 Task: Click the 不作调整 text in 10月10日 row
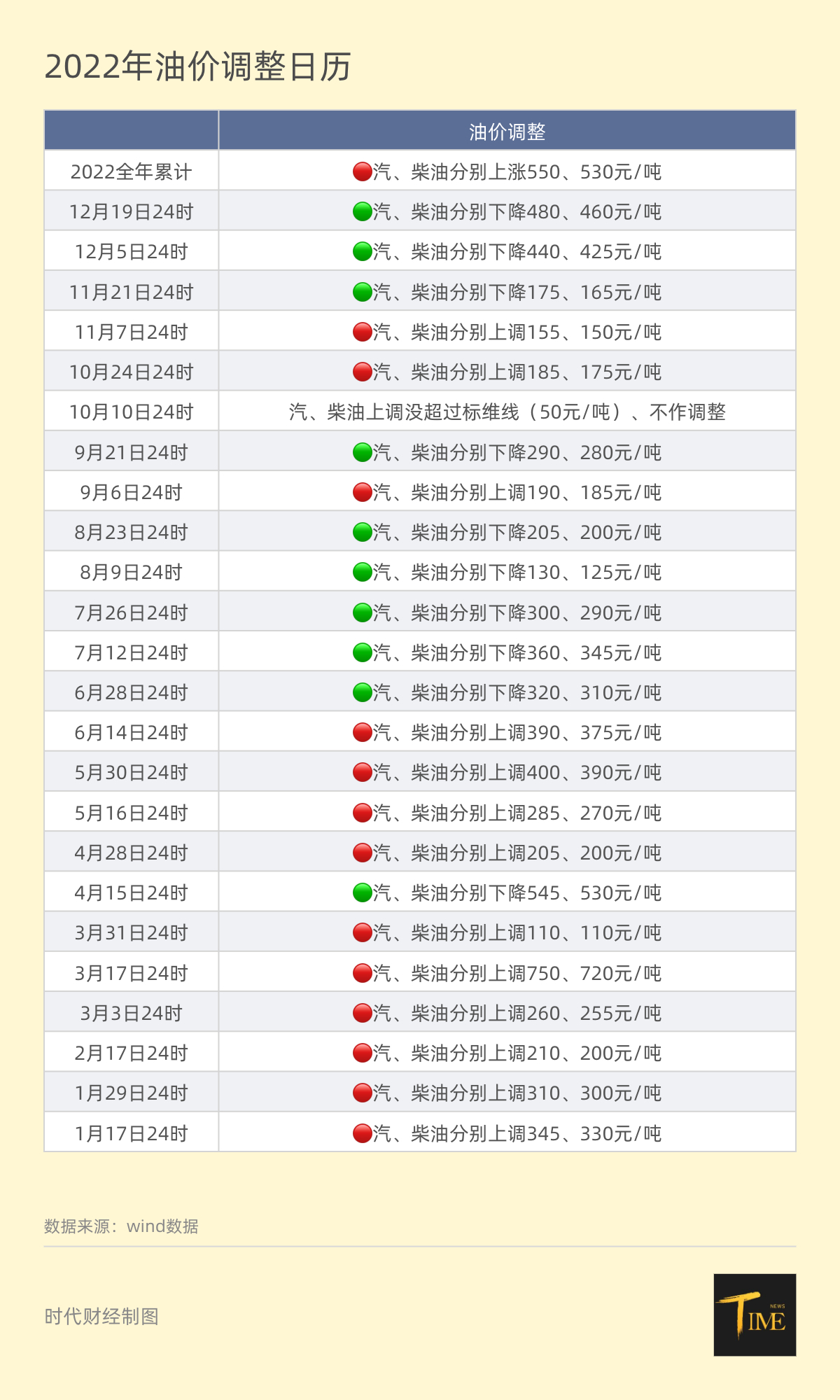tap(687, 412)
